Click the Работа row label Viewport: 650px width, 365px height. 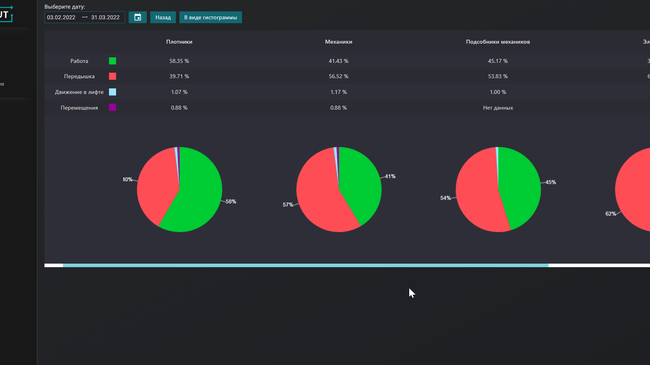pos(79,61)
